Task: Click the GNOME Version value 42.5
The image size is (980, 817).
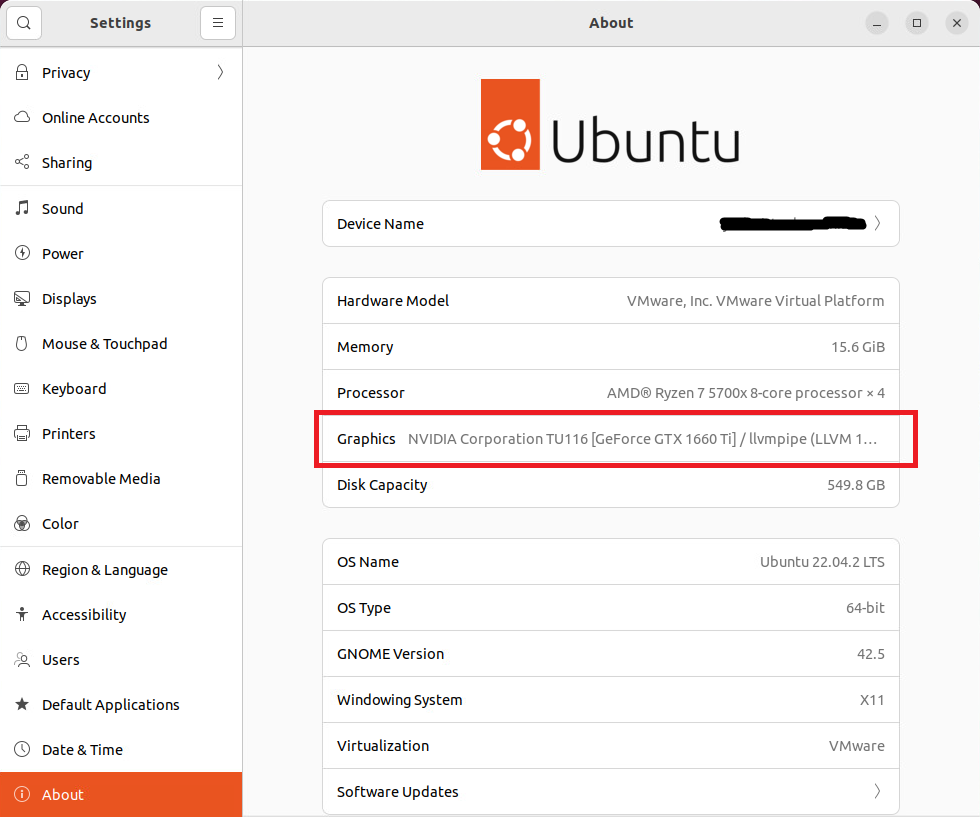Action: click(x=871, y=654)
